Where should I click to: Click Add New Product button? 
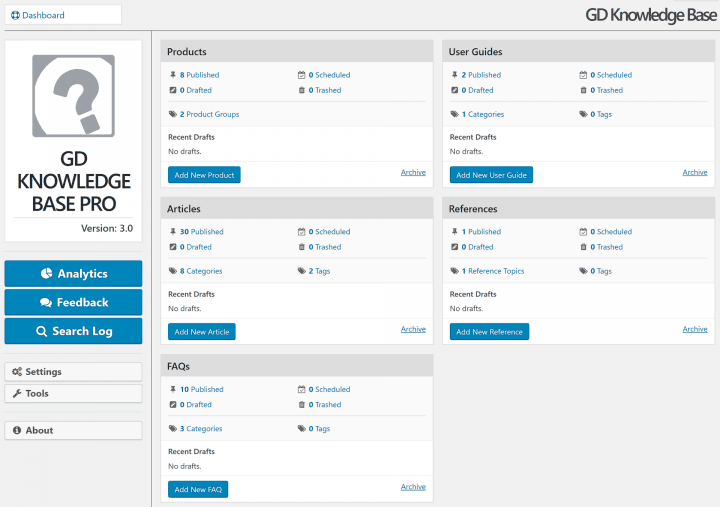(x=204, y=175)
